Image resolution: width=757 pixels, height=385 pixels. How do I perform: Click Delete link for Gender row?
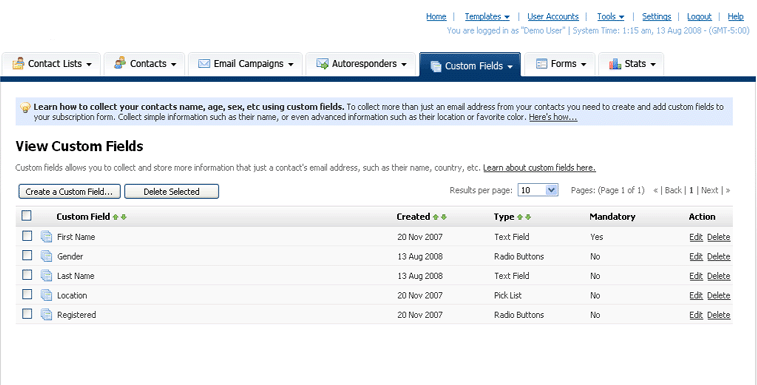pyautogui.click(x=718, y=257)
